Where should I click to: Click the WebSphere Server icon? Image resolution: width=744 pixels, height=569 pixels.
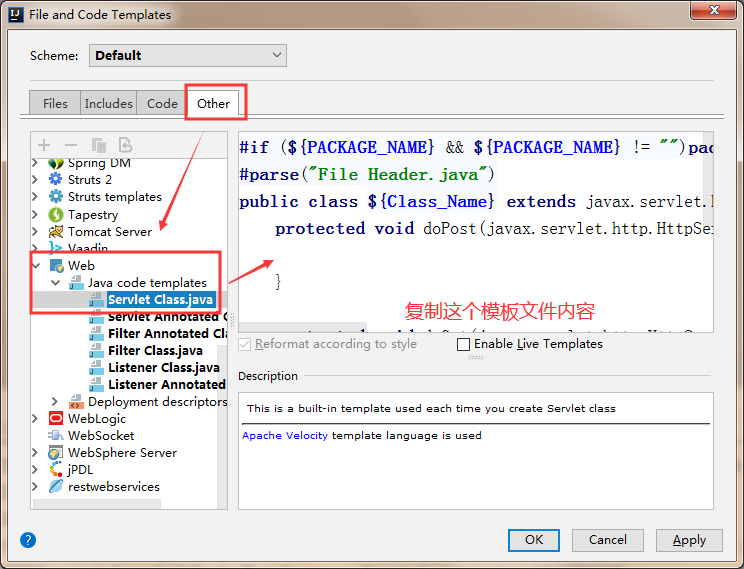click(x=56, y=453)
